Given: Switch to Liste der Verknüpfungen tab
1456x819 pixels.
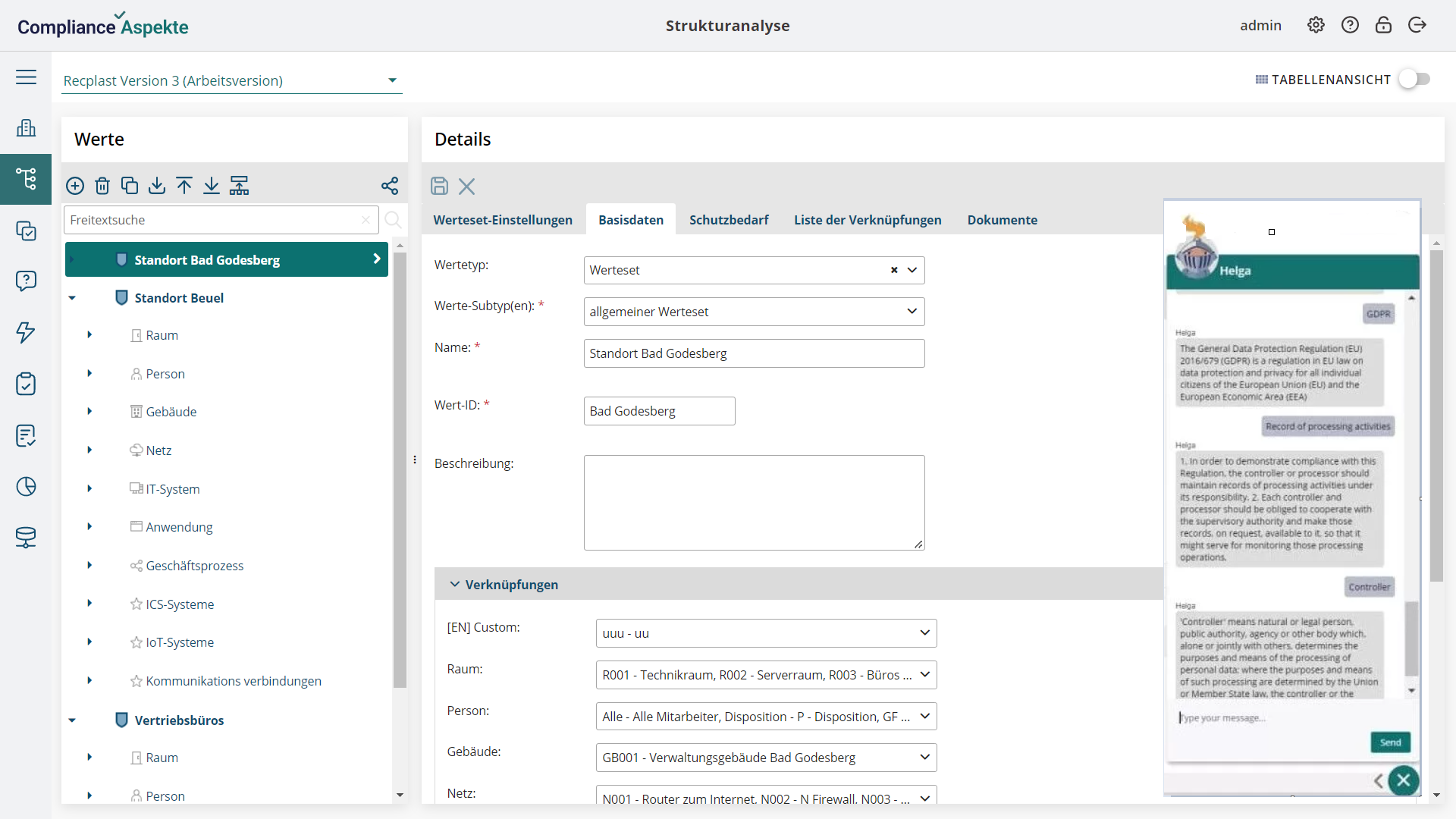Looking at the screenshot, I should pyautogui.click(x=868, y=220).
